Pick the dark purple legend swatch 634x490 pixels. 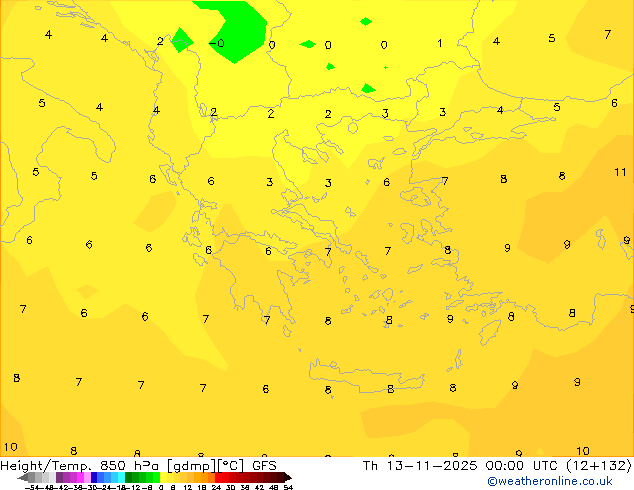point(59,477)
